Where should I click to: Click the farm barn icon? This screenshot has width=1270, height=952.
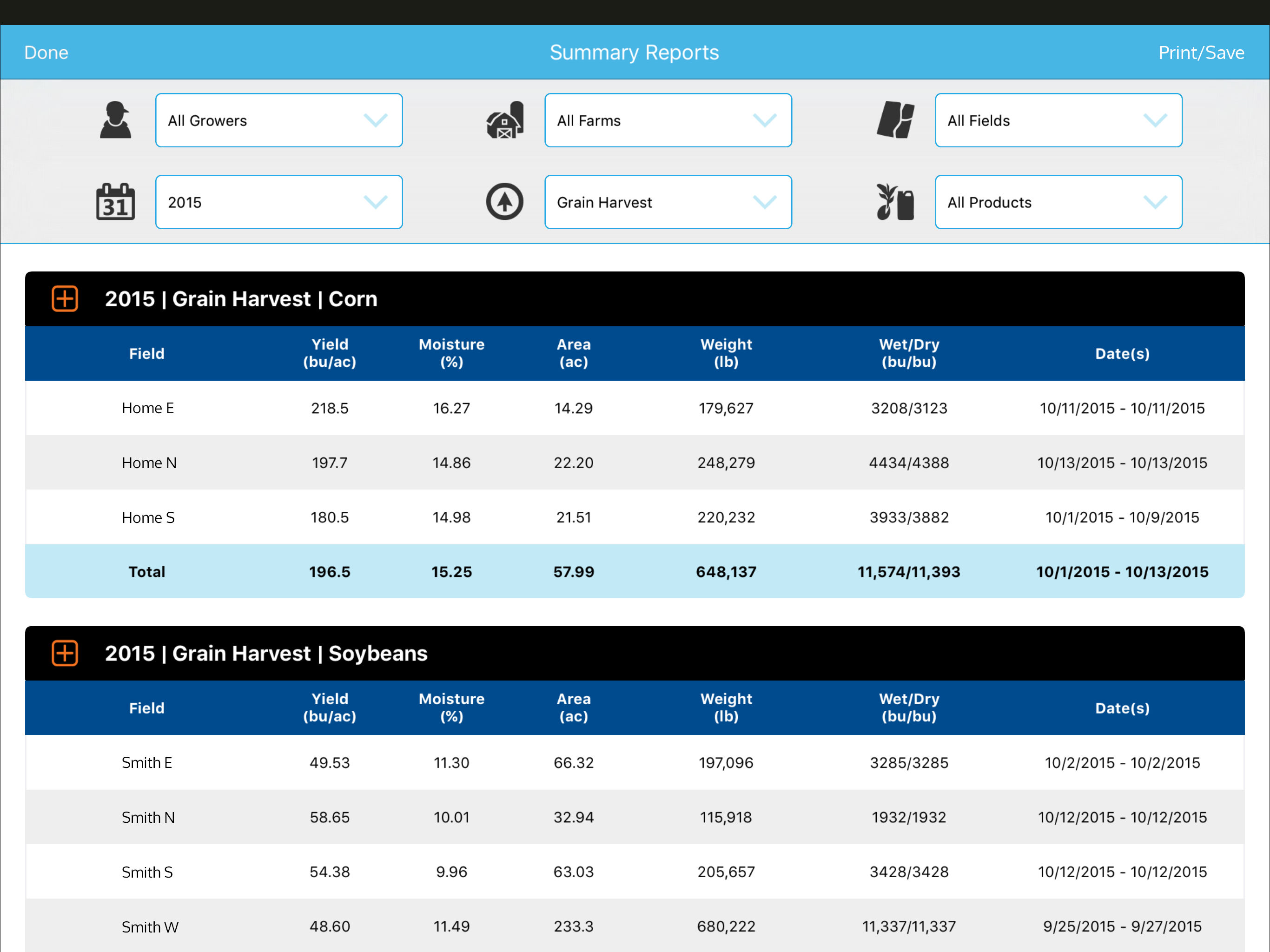click(x=505, y=120)
